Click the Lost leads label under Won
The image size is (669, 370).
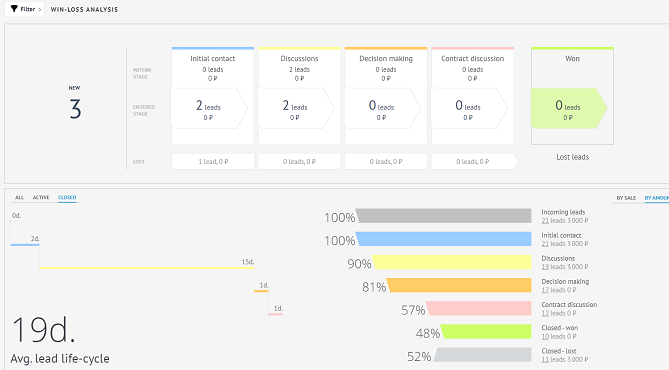[x=572, y=157]
